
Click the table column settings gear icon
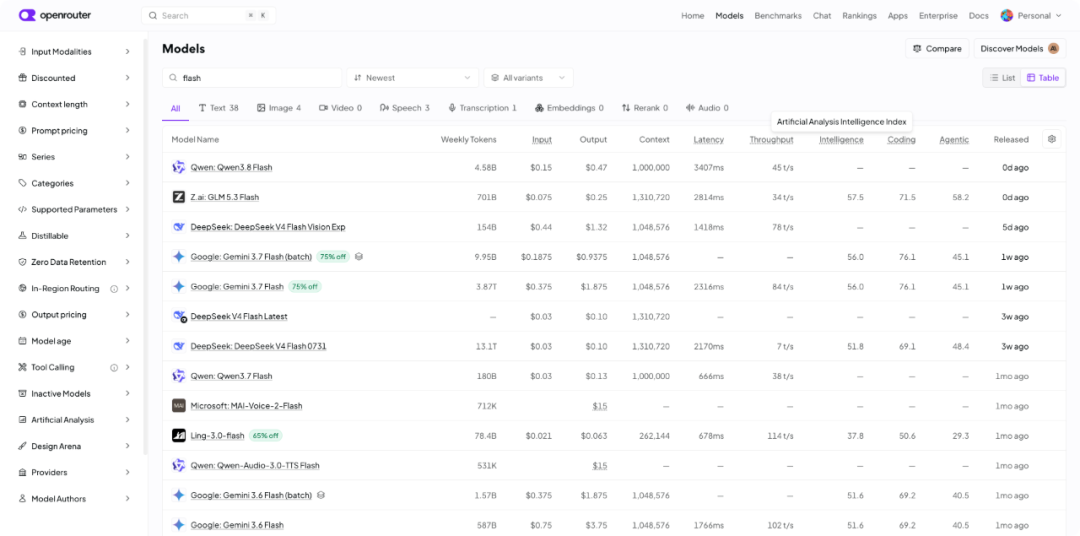click(1051, 139)
